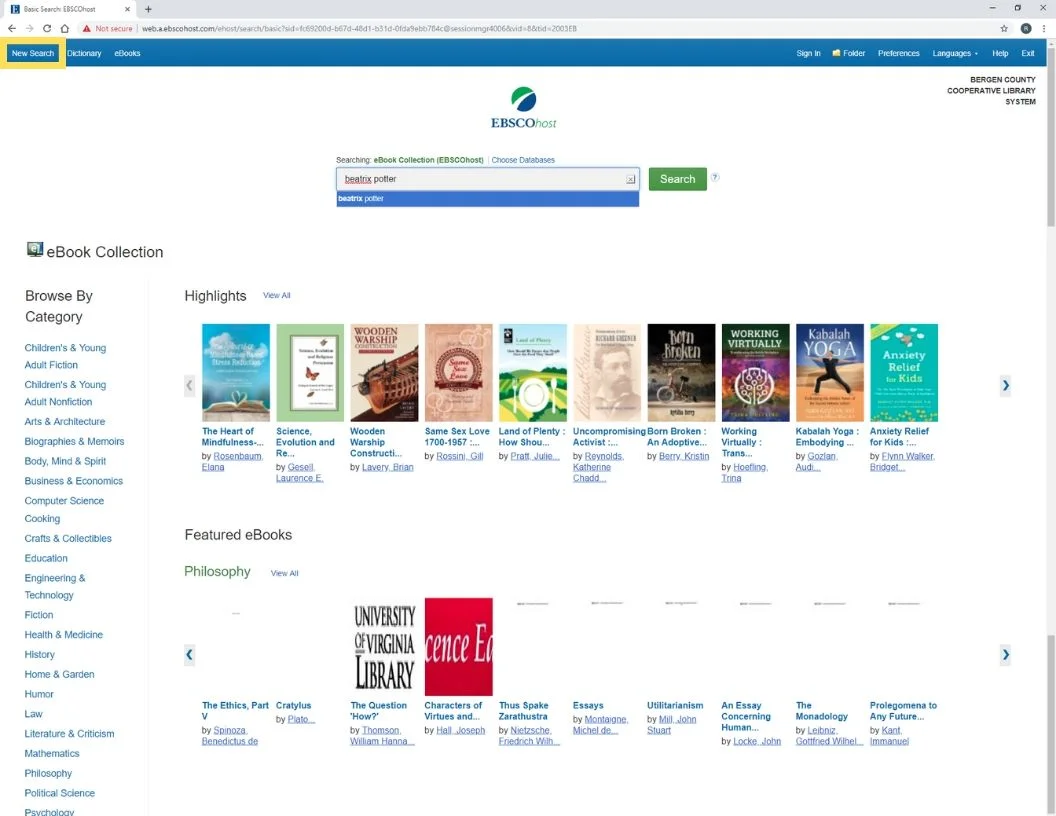Open the Same Sex Love book cover
Image resolution: width=1056 pixels, height=816 pixels.
(x=459, y=372)
